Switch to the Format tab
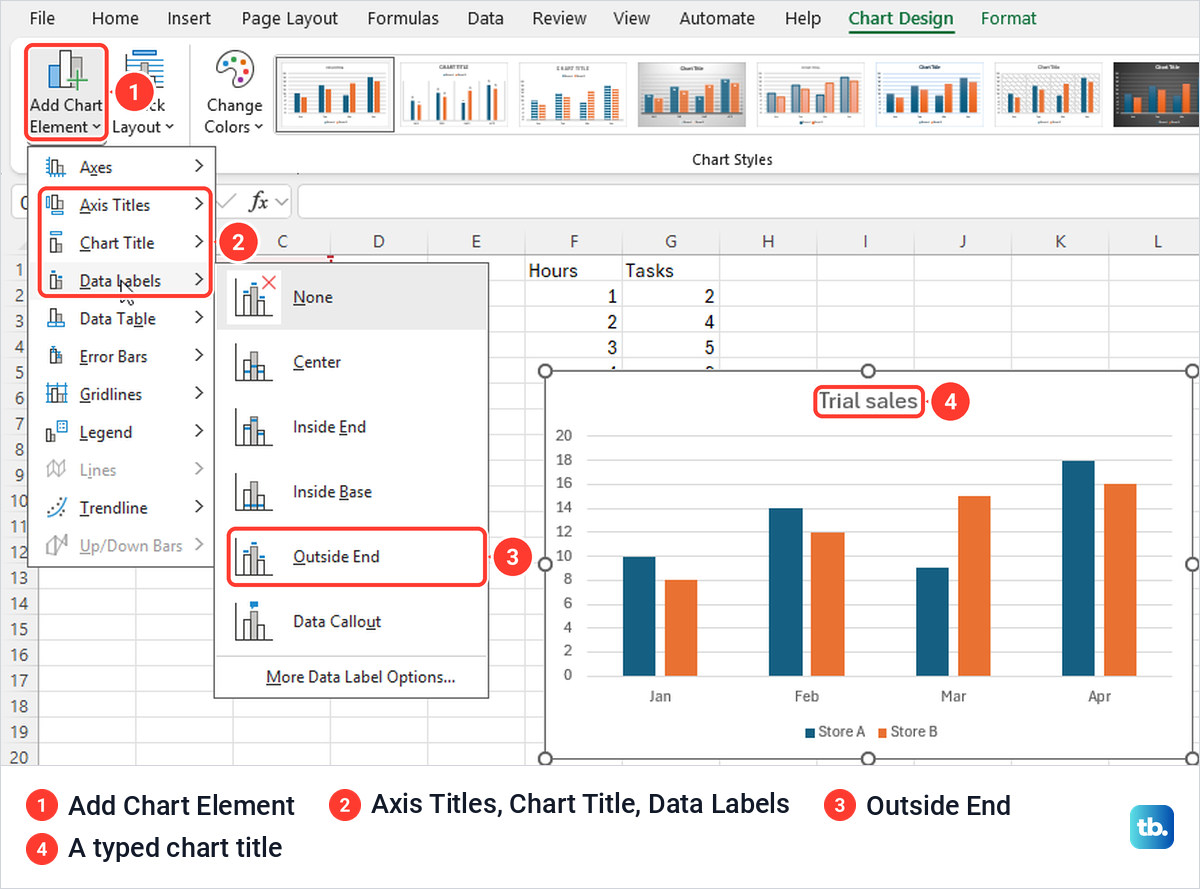The width and height of the screenshot is (1200, 889). click(1008, 18)
